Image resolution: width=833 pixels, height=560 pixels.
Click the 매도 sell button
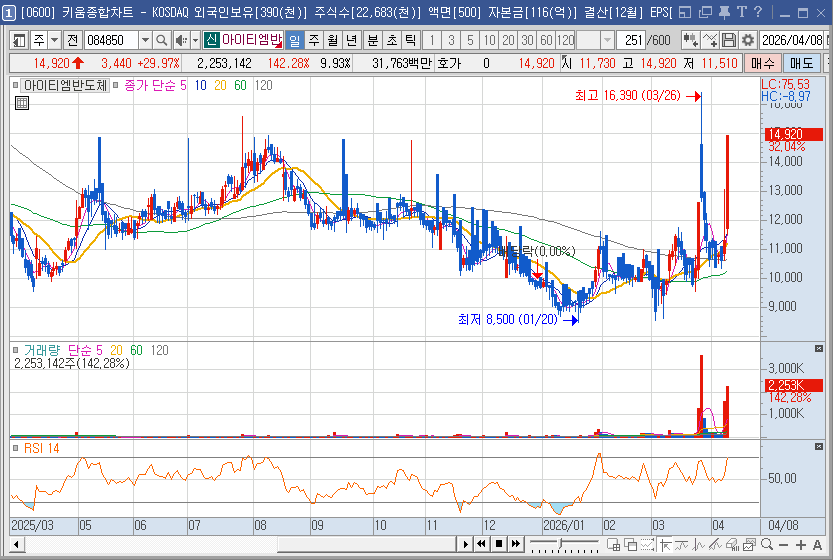(x=801, y=63)
